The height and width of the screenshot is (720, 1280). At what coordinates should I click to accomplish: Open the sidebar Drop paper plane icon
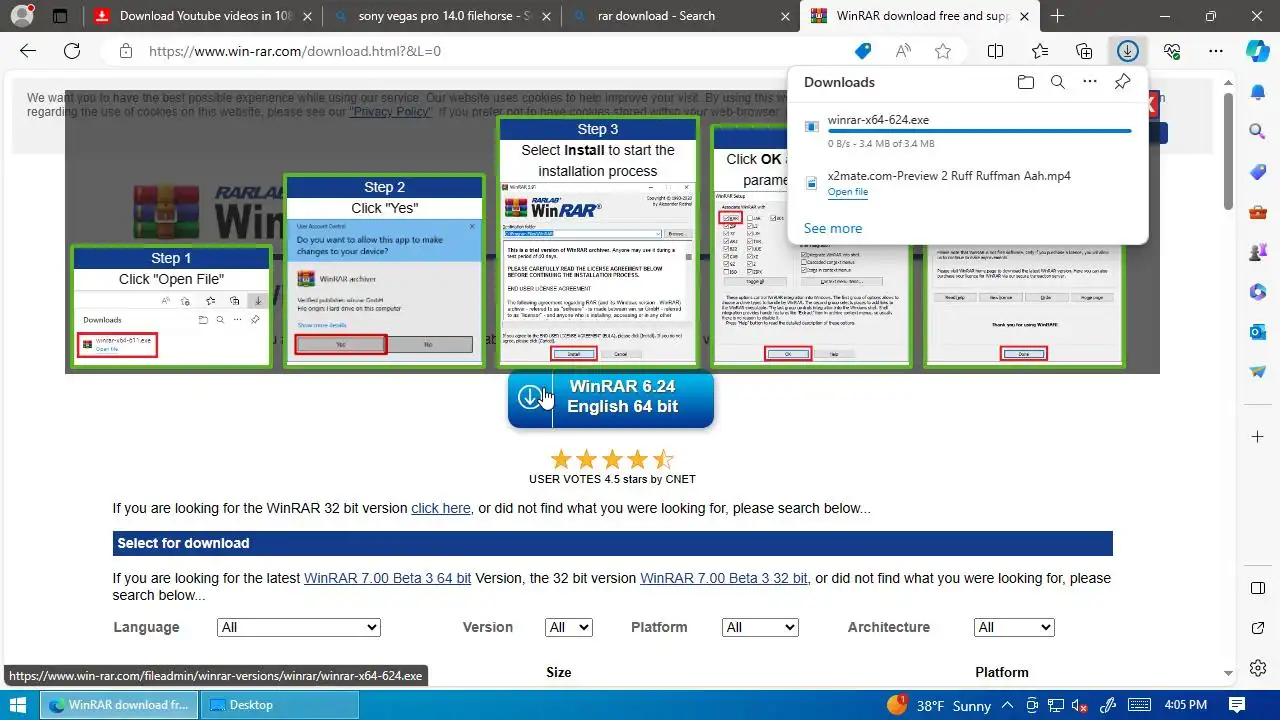point(1258,371)
